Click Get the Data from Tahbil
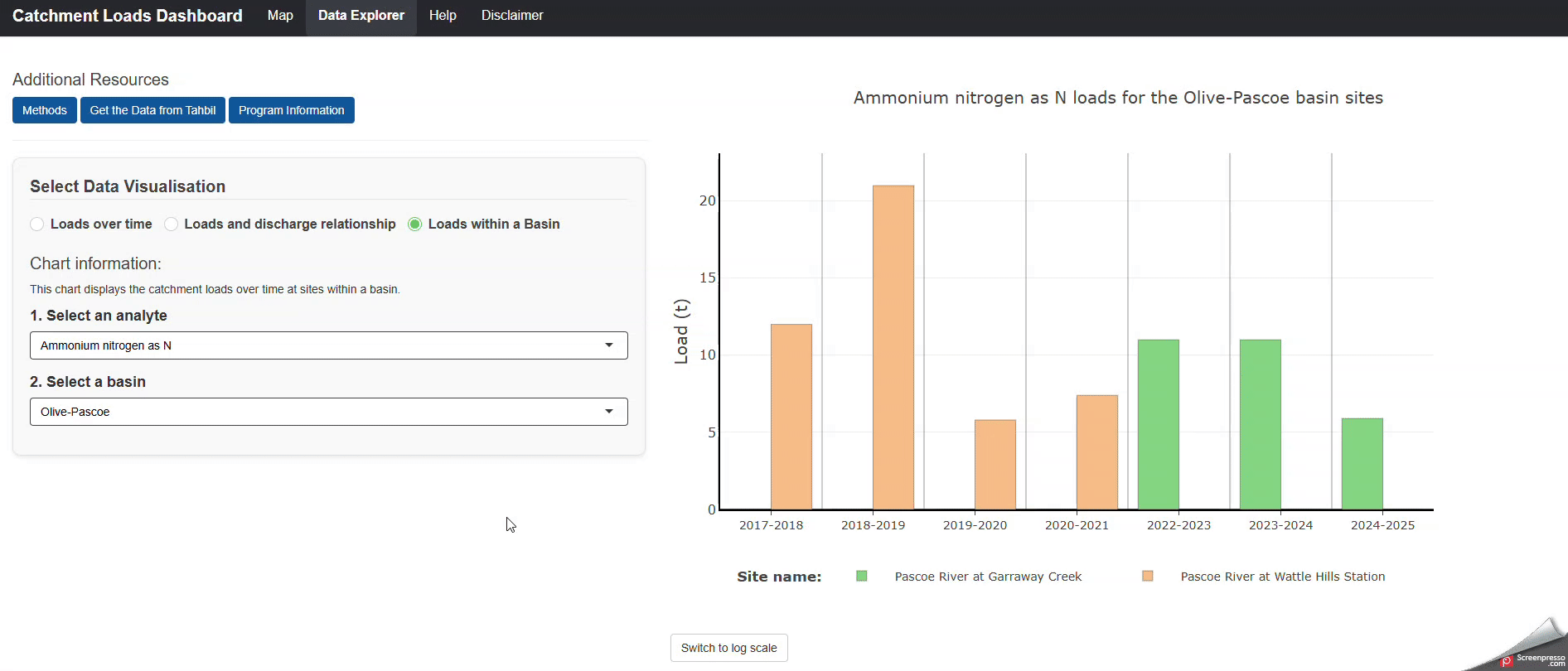This screenshot has width=1568, height=671. pyautogui.click(x=152, y=110)
